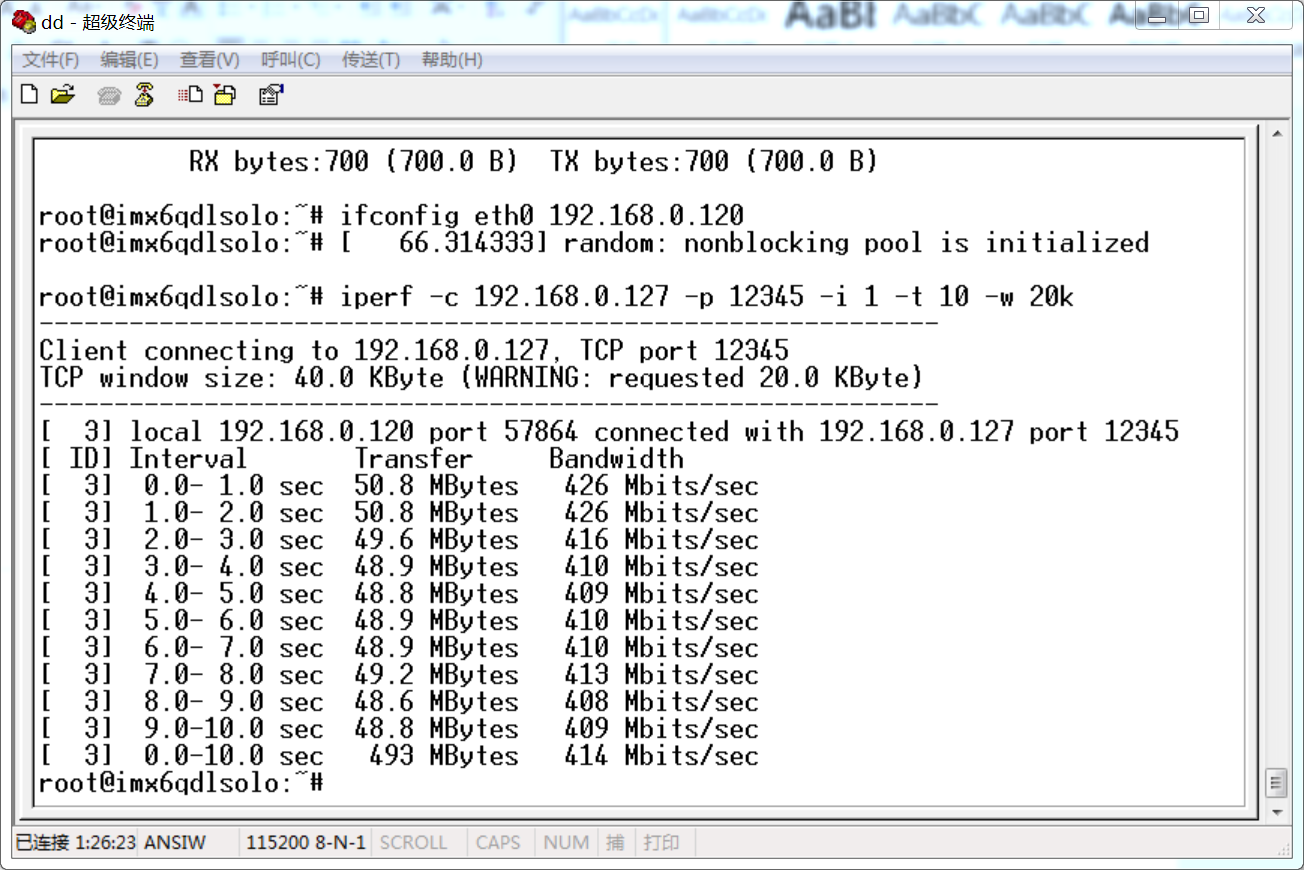Viewport: 1304px width, 870px height.
Task: Click the 已连接 1:26:23 status entry
Action: (76, 842)
